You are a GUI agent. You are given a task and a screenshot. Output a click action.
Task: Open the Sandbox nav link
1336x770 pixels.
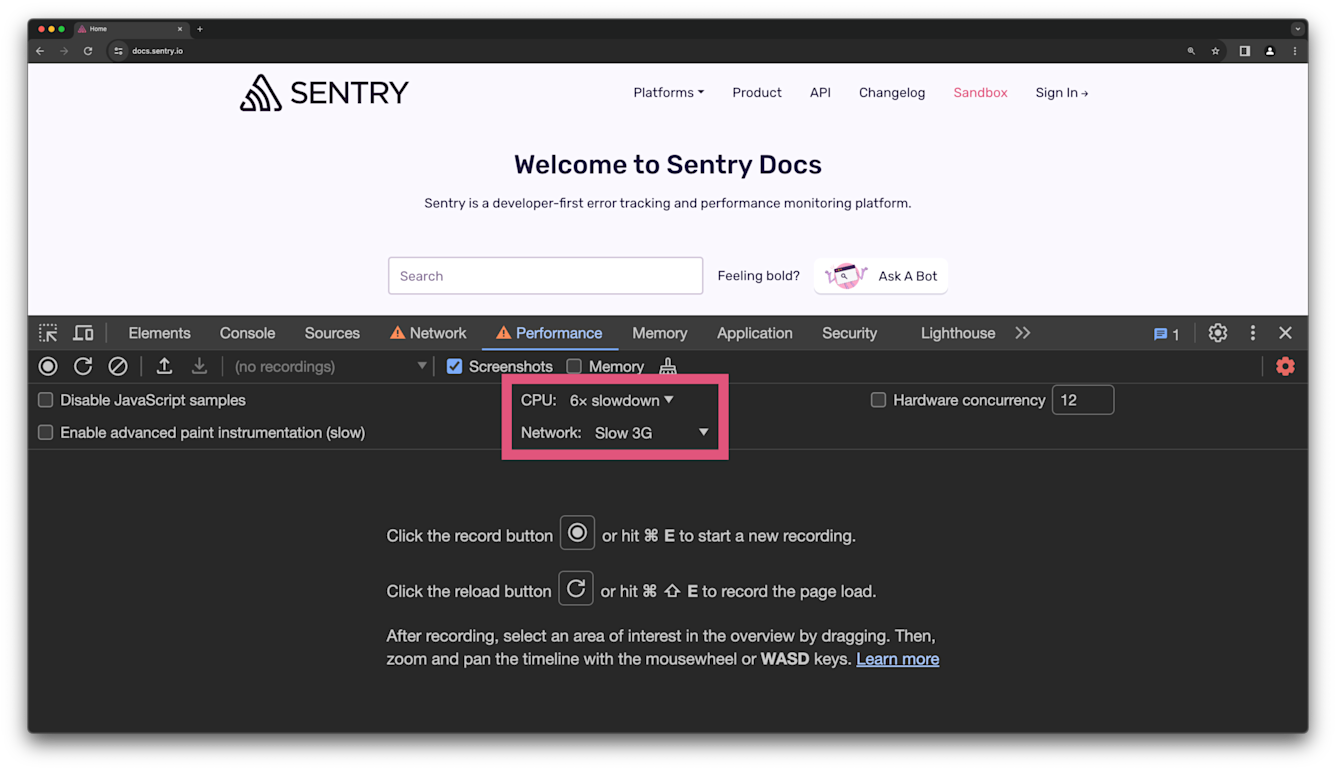(x=980, y=93)
